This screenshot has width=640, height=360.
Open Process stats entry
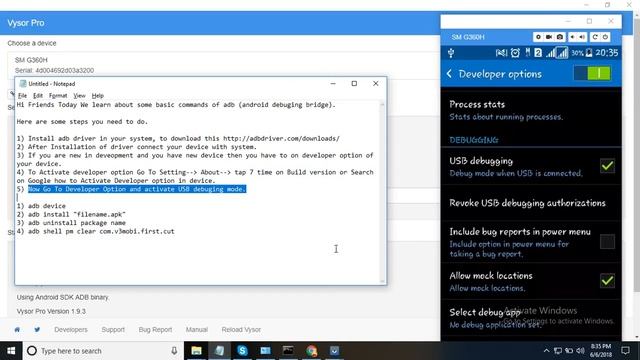(531, 110)
